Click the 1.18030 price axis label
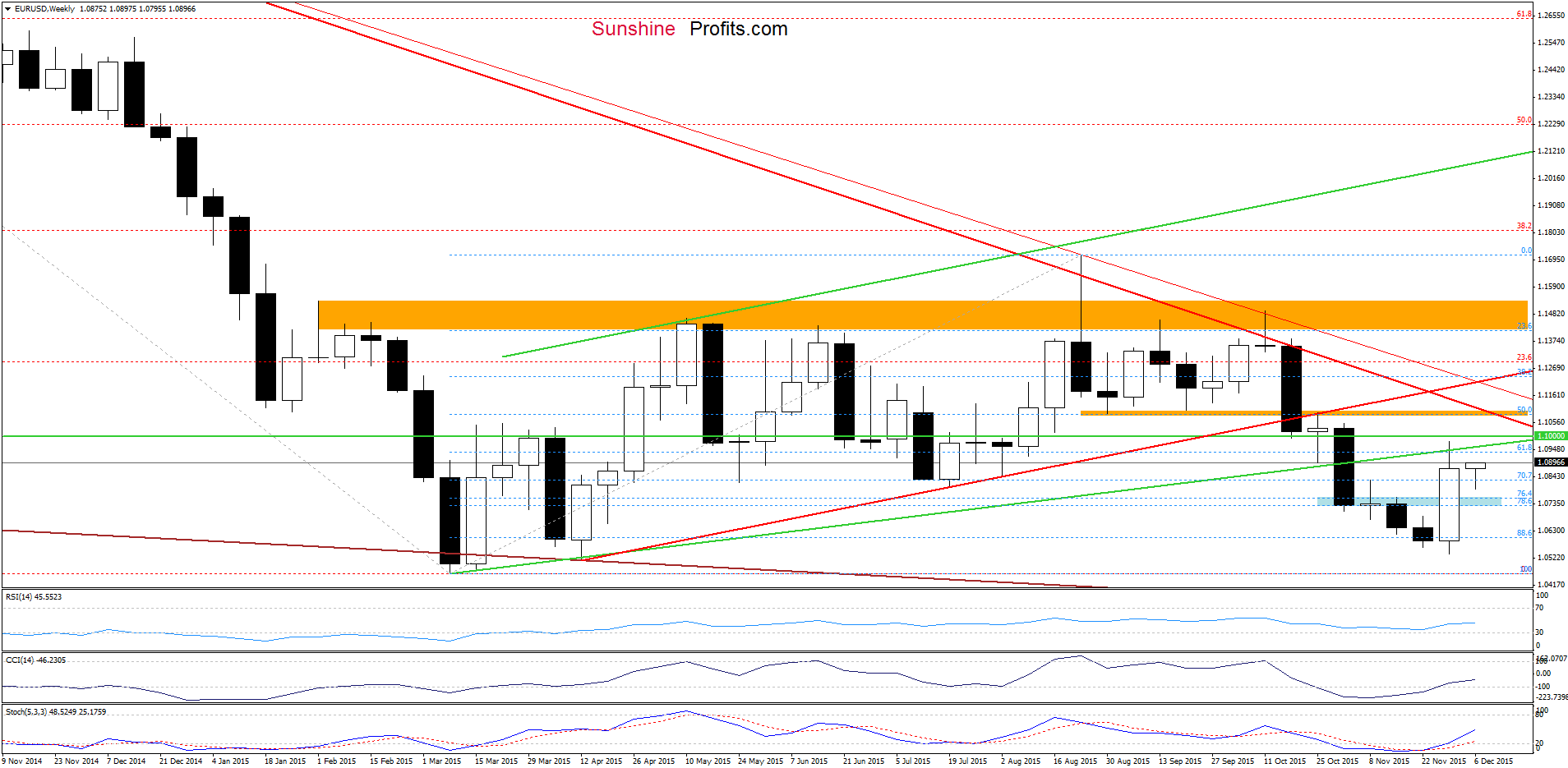The height and width of the screenshot is (768, 1568). pos(1551,232)
